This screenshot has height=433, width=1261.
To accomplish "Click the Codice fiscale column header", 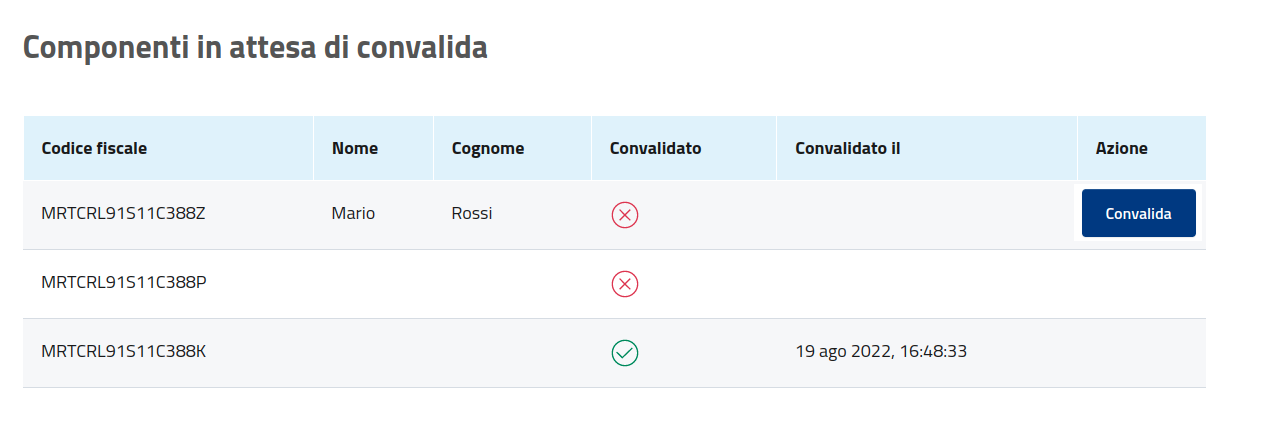I will pyautogui.click(x=94, y=148).
